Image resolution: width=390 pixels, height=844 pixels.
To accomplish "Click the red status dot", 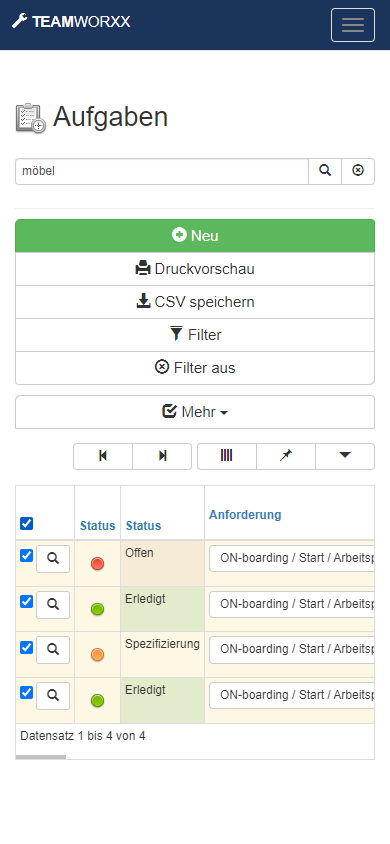I will (97, 564).
